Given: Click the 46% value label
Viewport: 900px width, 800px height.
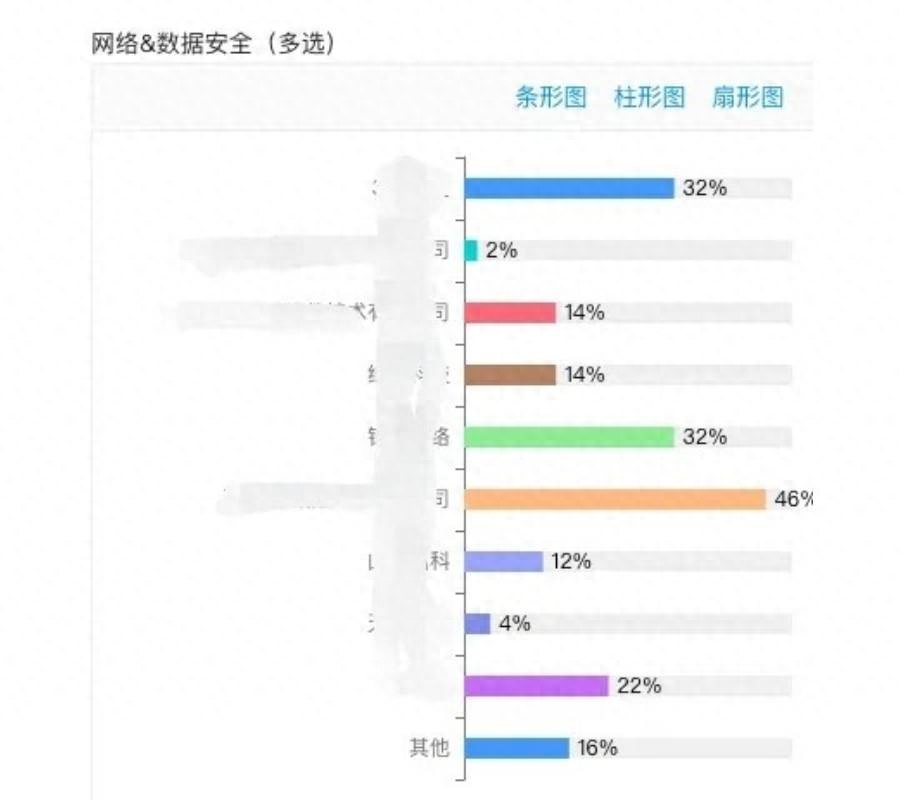Looking at the screenshot, I should 793,499.
